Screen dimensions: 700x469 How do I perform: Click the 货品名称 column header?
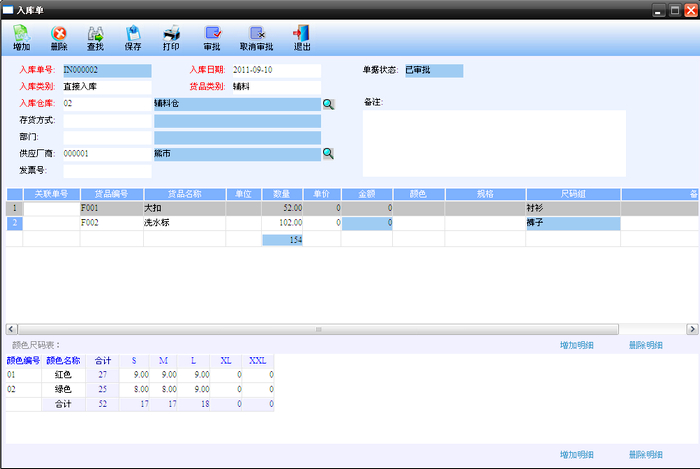(184, 194)
